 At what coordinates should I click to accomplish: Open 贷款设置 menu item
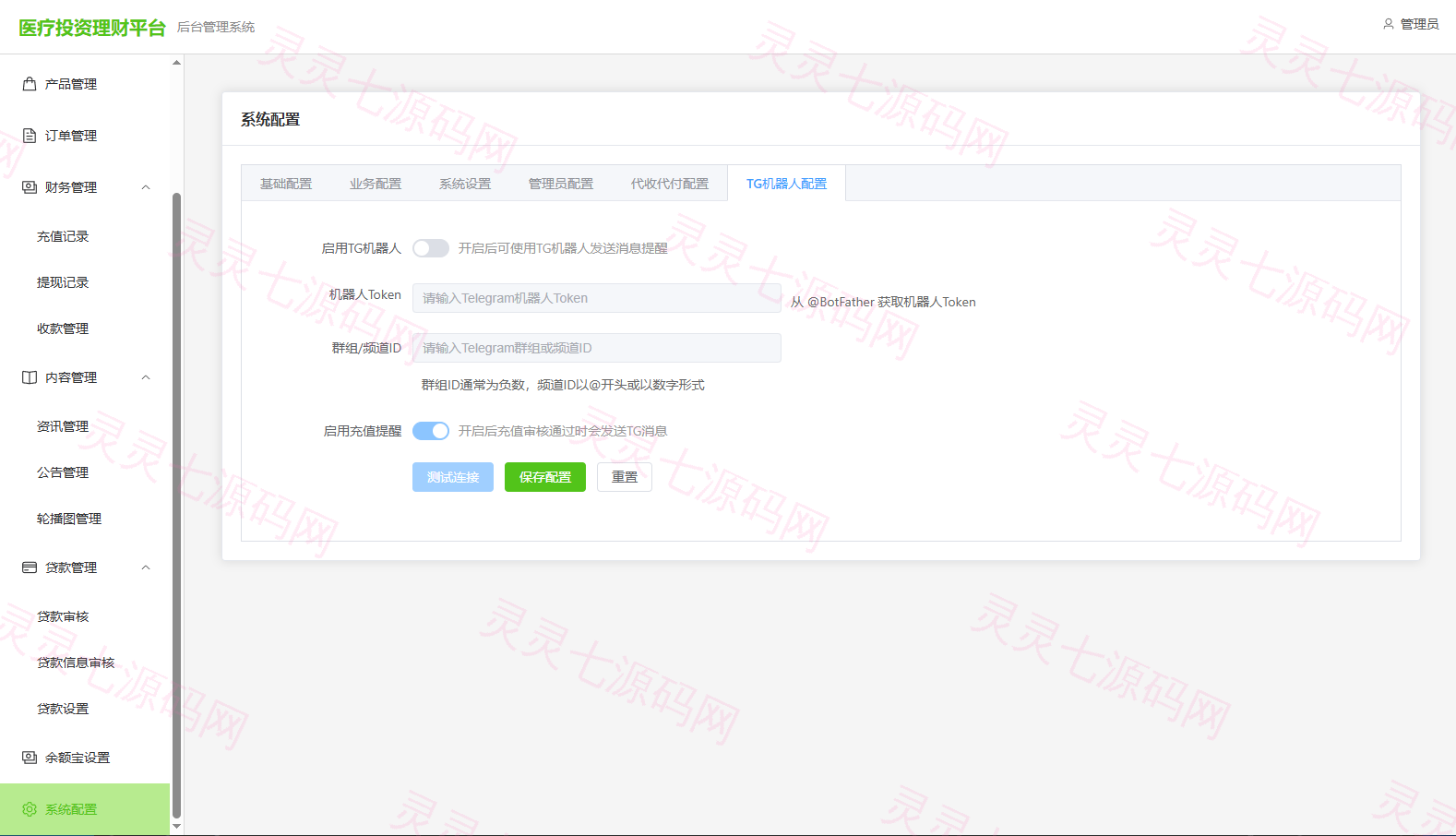pyautogui.click(x=63, y=709)
